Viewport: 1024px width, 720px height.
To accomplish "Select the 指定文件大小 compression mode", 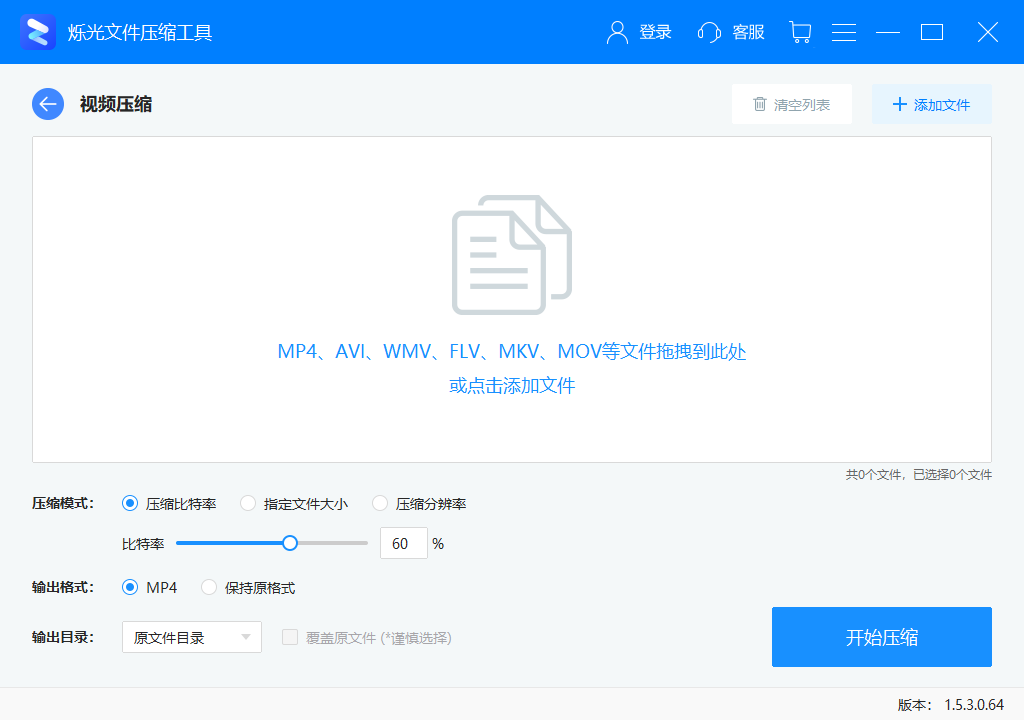I will tap(248, 503).
